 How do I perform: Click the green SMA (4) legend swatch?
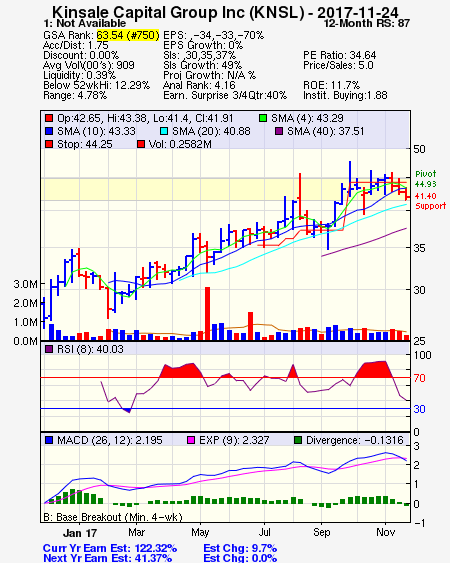(x=263, y=118)
